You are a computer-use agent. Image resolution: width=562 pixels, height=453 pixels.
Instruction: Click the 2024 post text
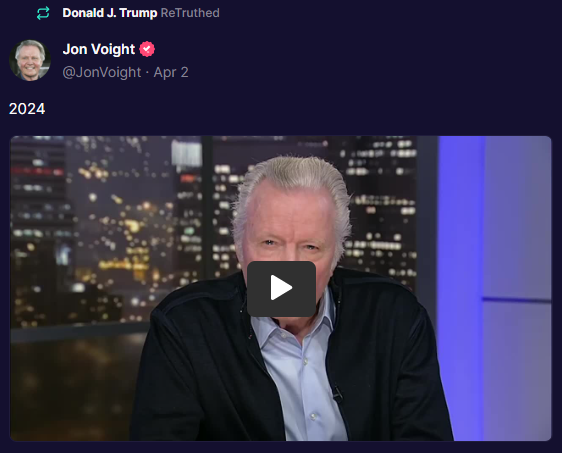point(27,109)
